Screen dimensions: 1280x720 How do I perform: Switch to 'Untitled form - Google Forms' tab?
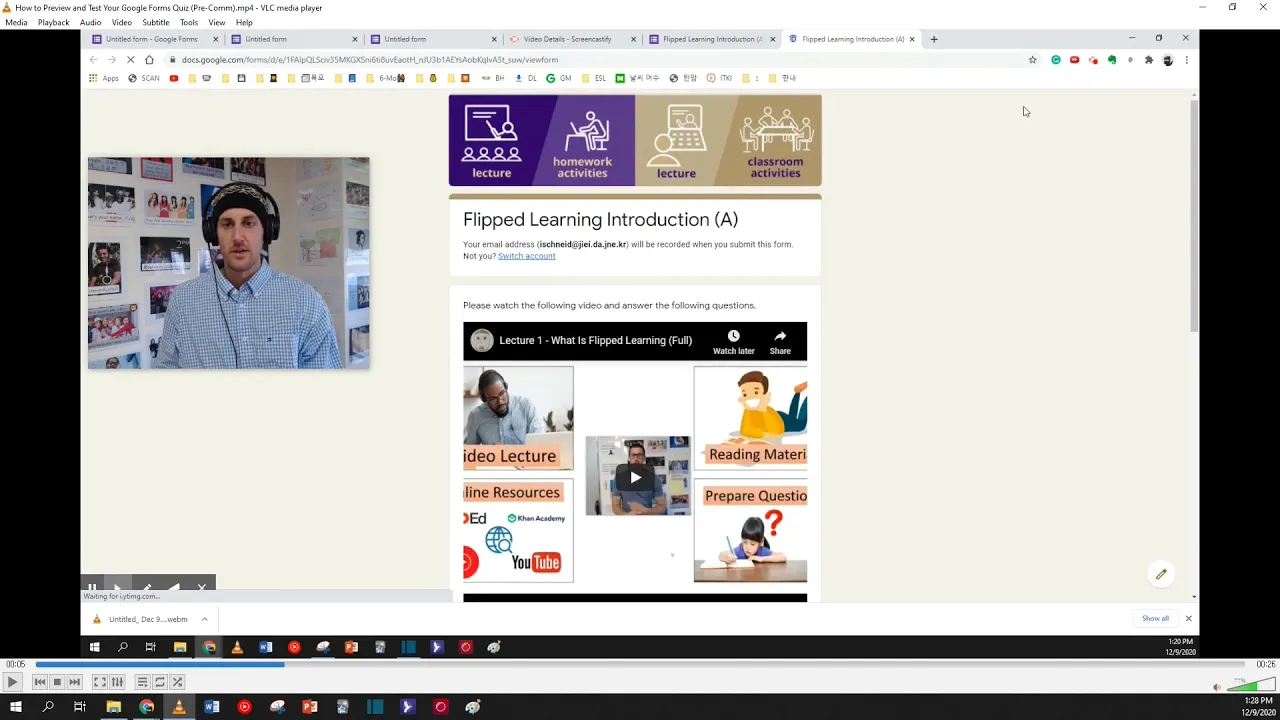pos(154,39)
